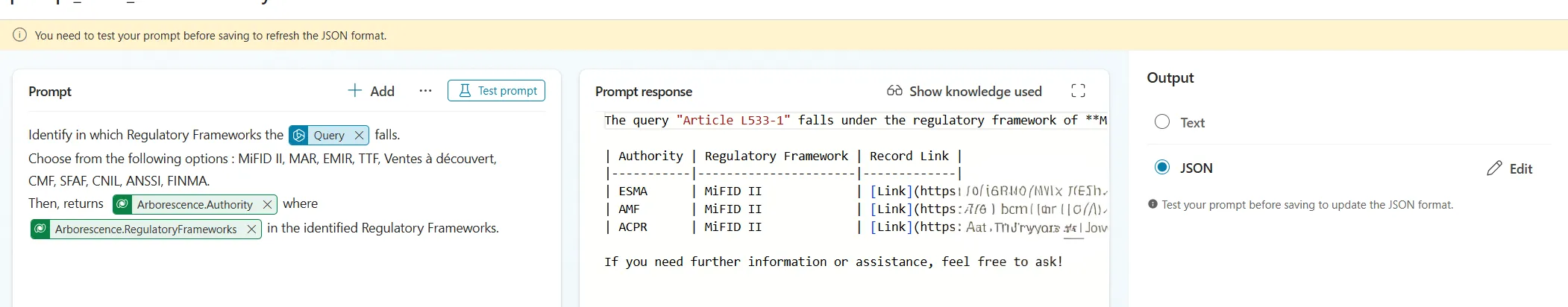Select the Arborescence.RegulatoryFrameworks data chip
This screenshot has height=307, width=1568.
[145, 229]
